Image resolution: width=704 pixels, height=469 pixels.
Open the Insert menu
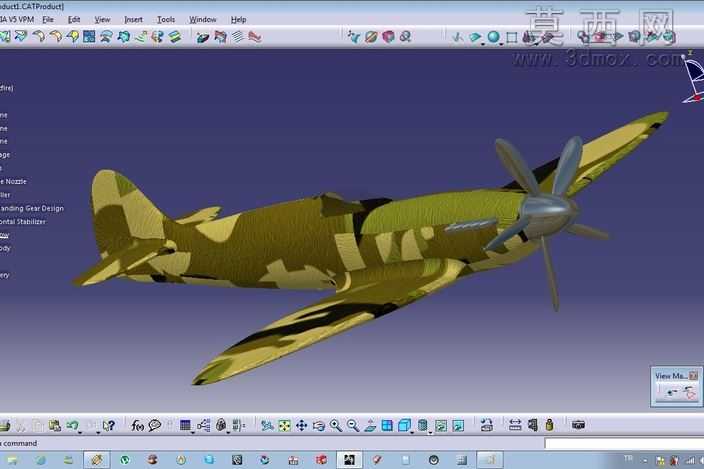point(133,20)
